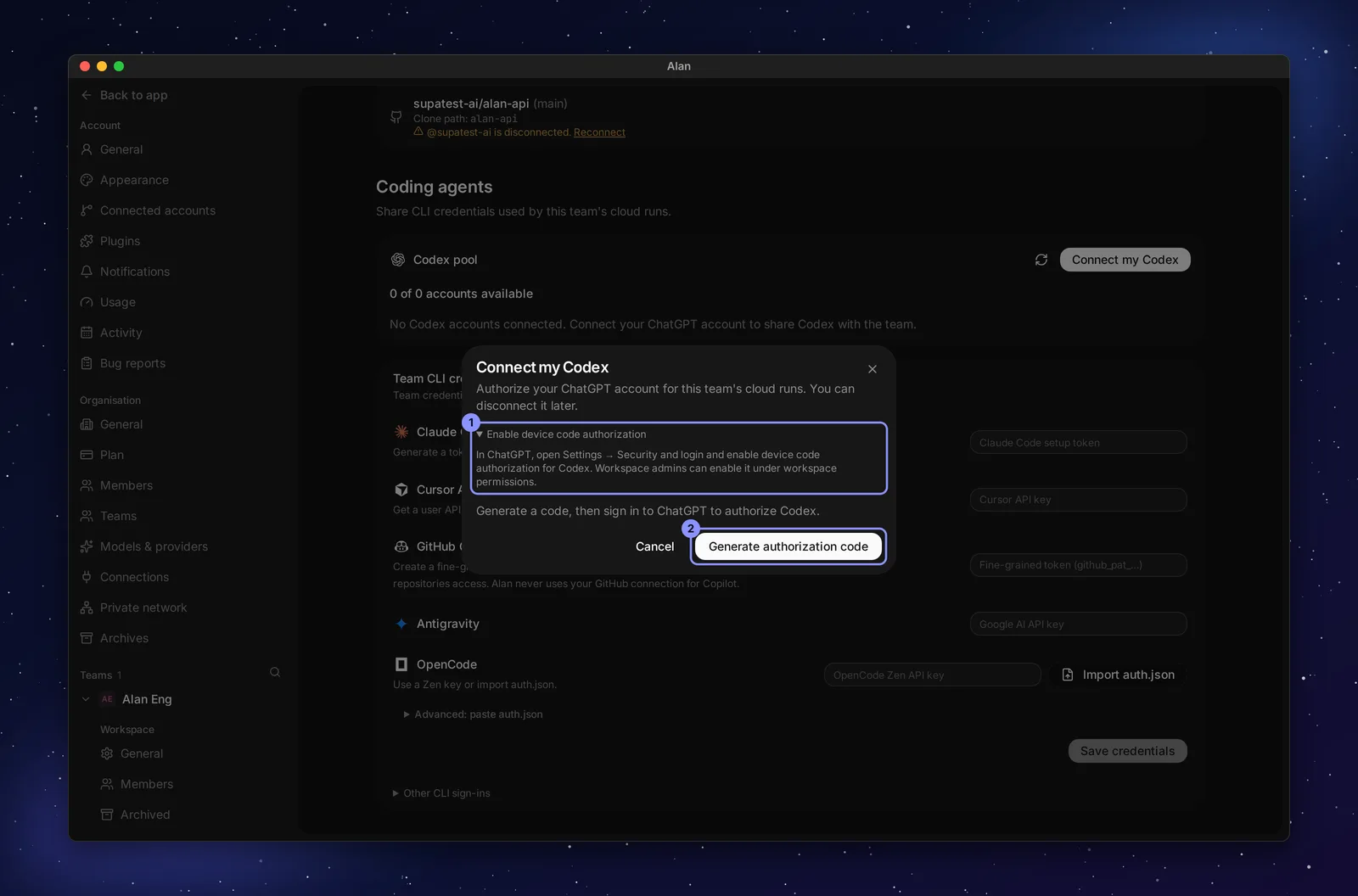Click the Usage gauge icon
Screen dimensions: 1358x896
point(87,302)
